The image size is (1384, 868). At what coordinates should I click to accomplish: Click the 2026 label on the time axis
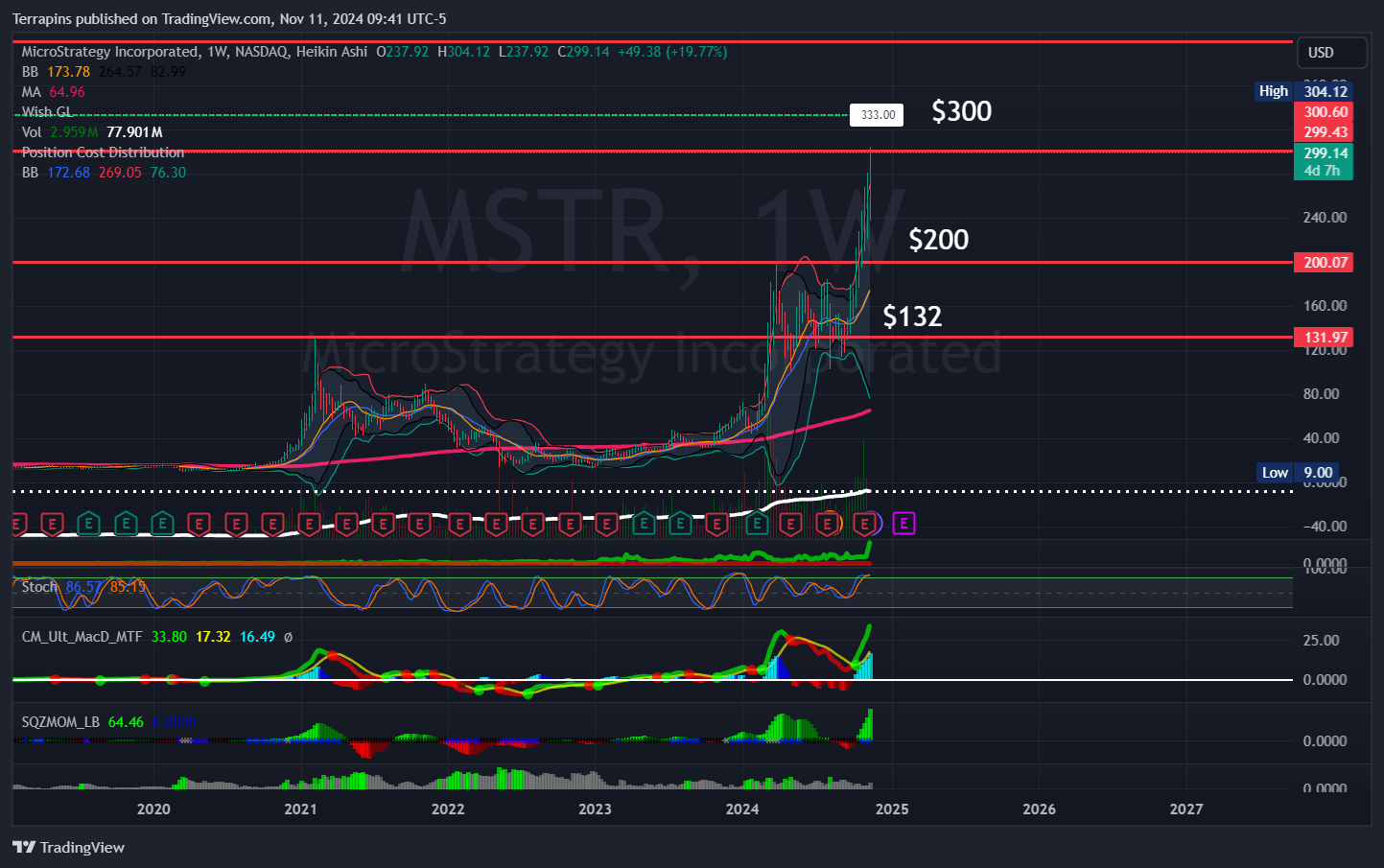pos(1040,809)
